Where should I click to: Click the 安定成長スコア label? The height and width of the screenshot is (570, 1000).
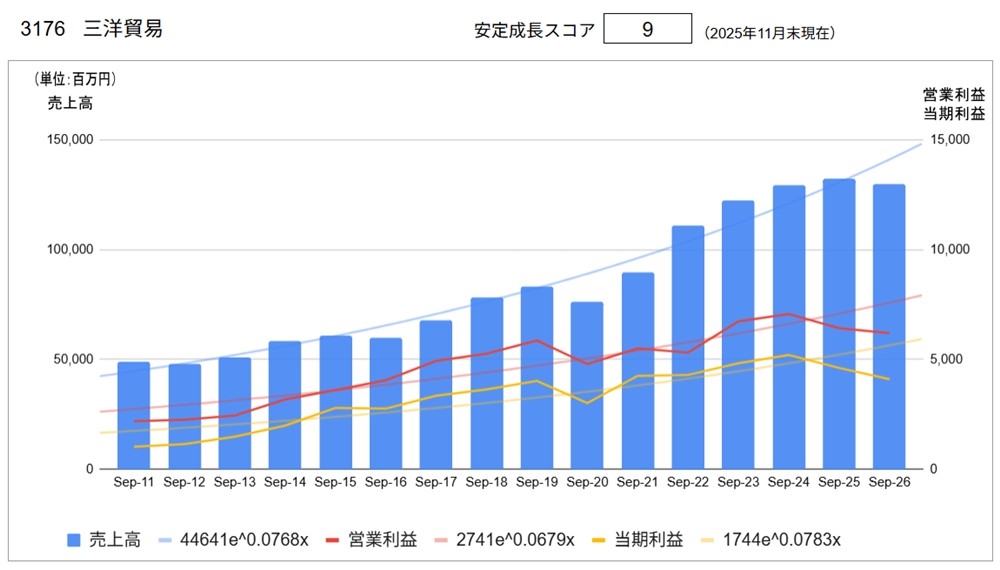pos(534,30)
